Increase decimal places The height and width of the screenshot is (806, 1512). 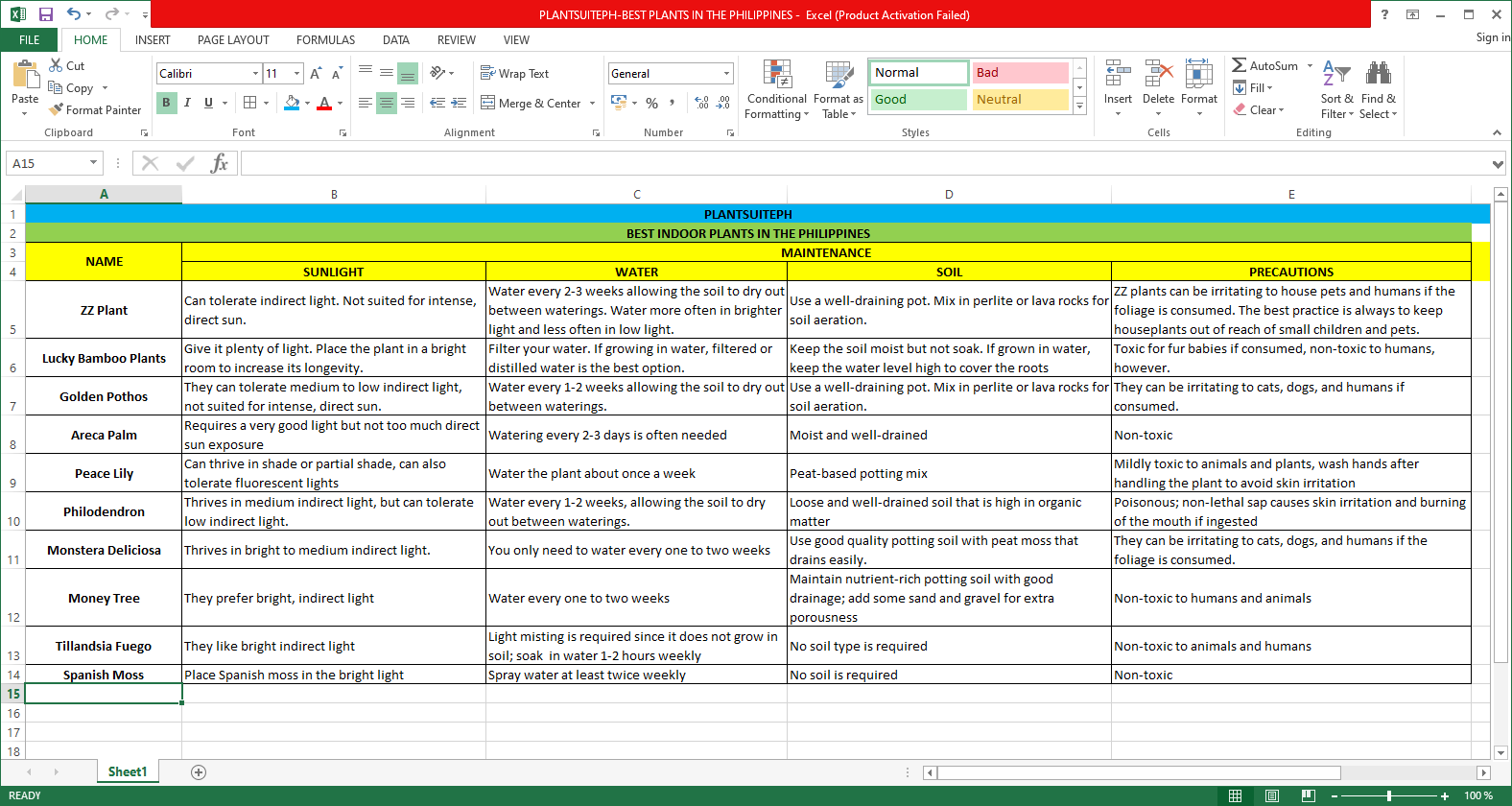pyautogui.click(x=701, y=103)
